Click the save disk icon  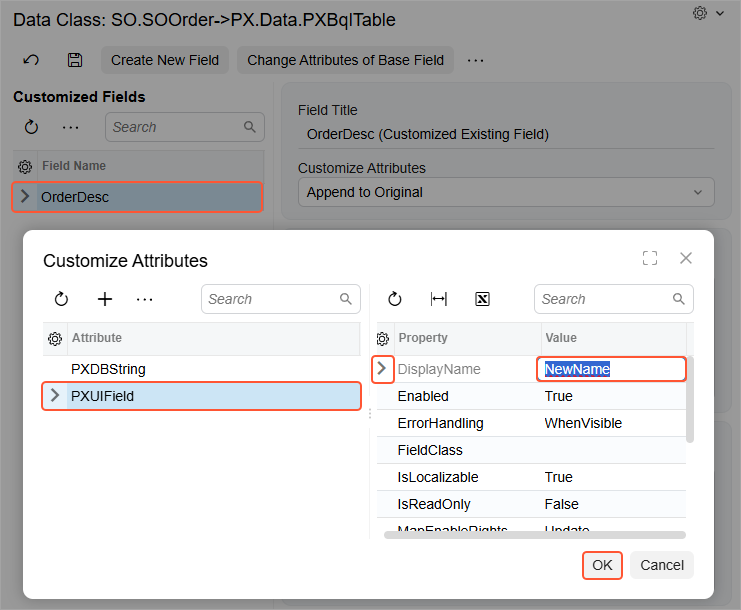(x=75, y=60)
